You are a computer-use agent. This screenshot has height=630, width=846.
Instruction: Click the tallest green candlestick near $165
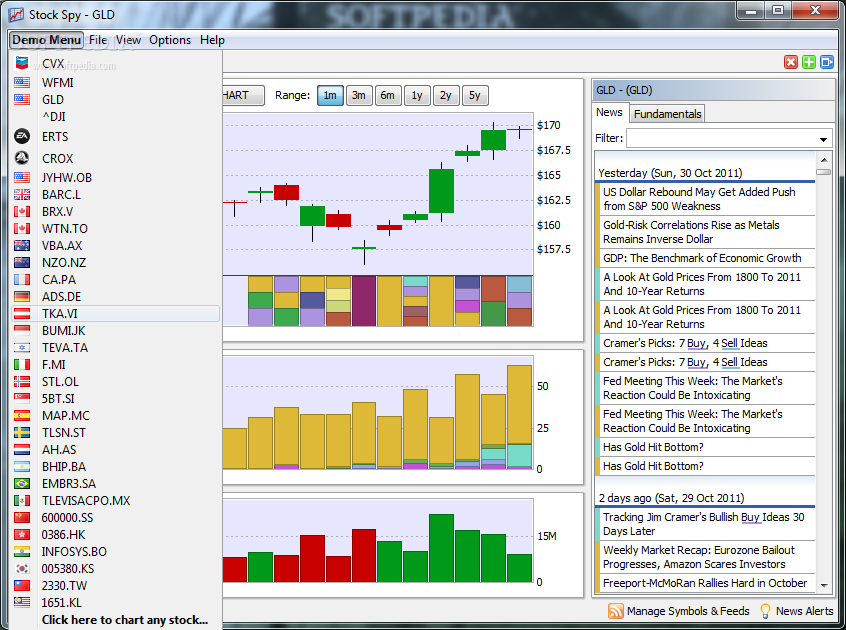pyautogui.click(x=441, y=190)
